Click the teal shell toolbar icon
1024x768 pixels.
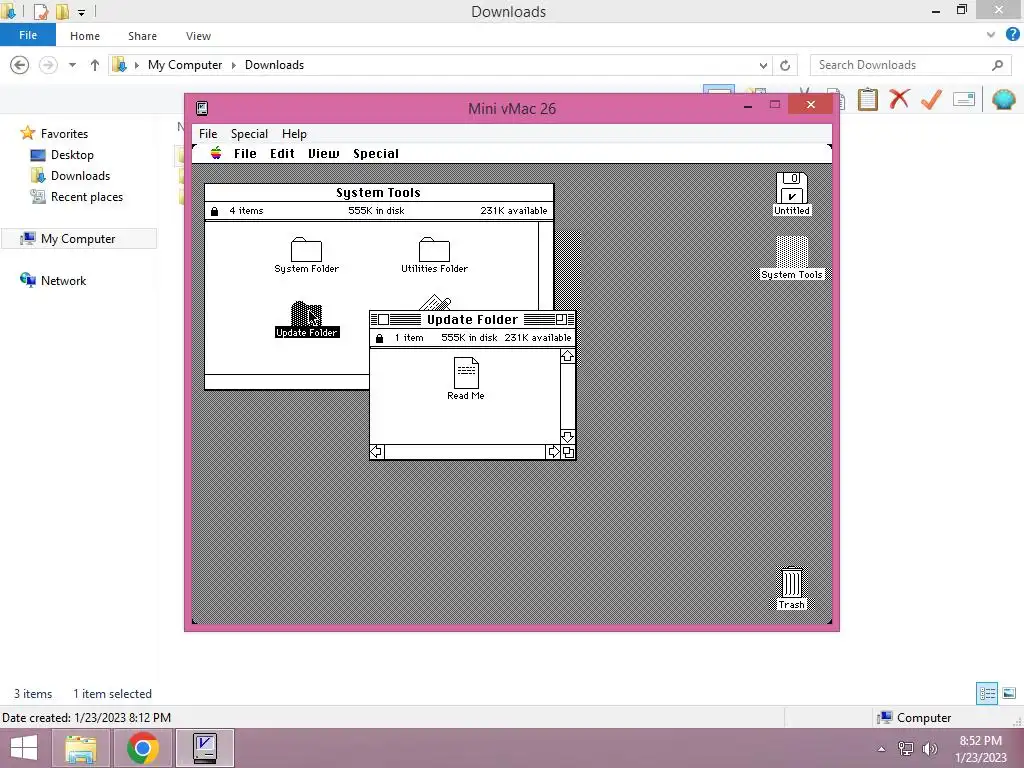coord(1003,99)
